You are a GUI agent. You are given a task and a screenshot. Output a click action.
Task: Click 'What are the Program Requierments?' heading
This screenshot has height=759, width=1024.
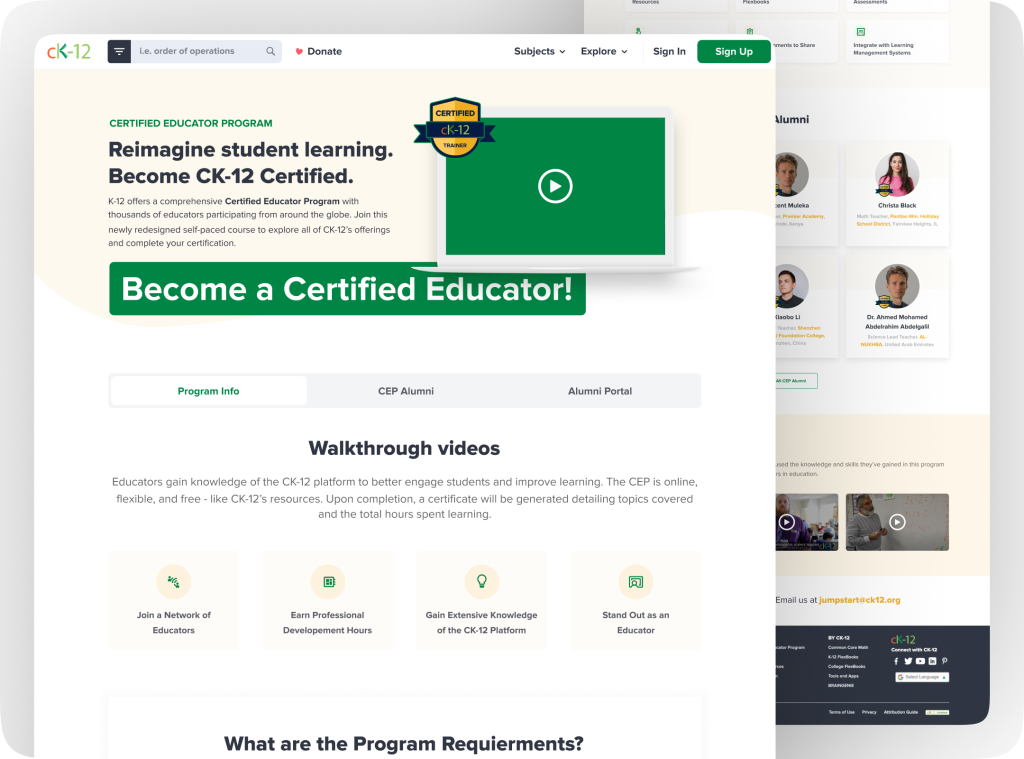(x=404, y=743)
